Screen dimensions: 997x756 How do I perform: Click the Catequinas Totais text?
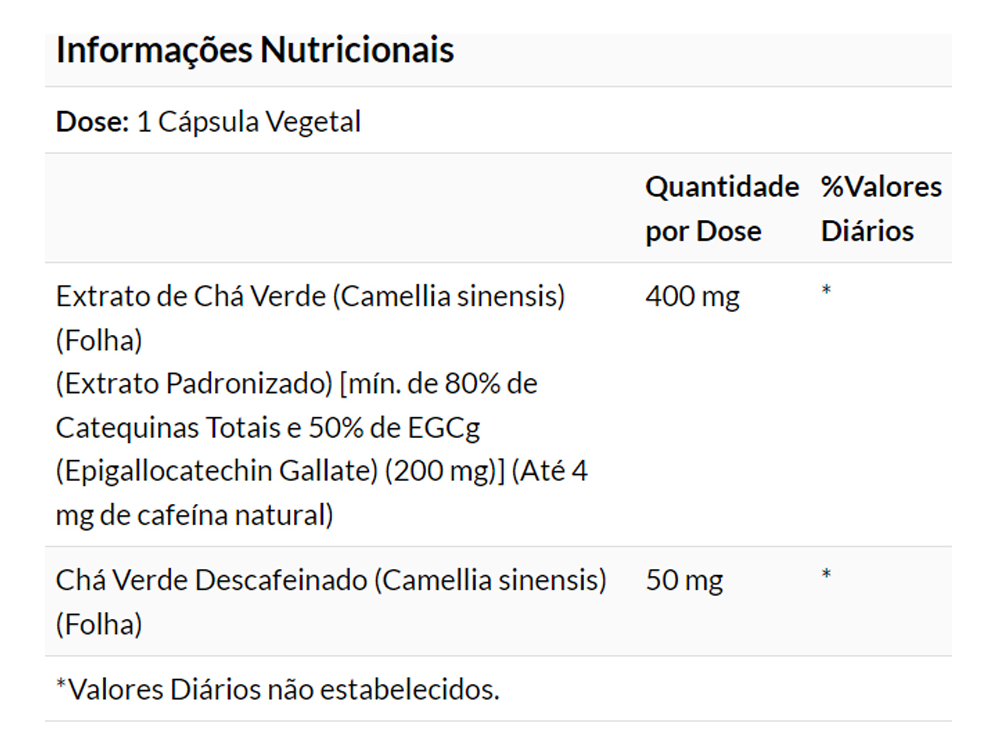tap(167, 428)
